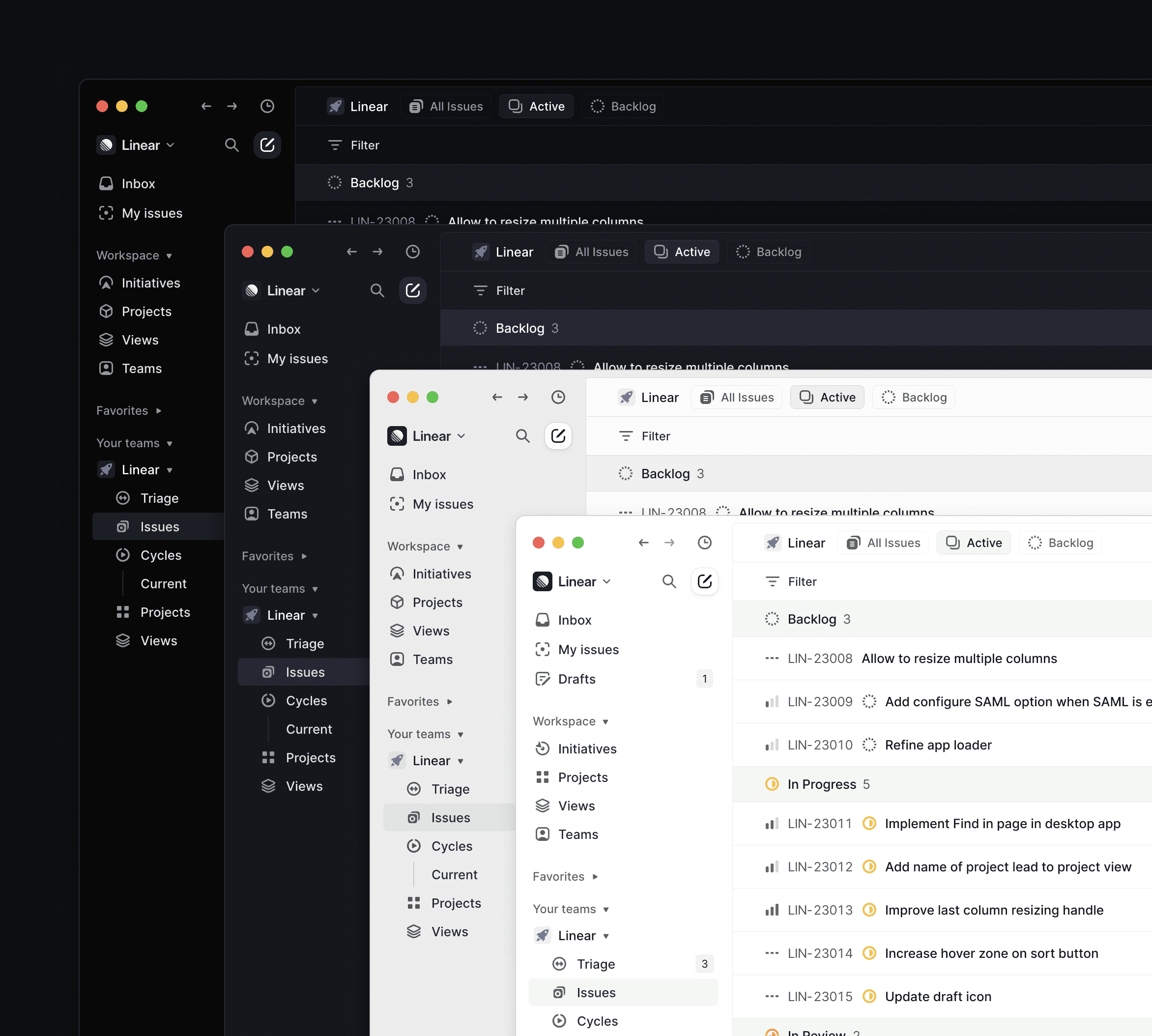Screen dimensions: 1152x1036
Task: Click the priority bars icon on LIN-23009
Action: point(772,701)
